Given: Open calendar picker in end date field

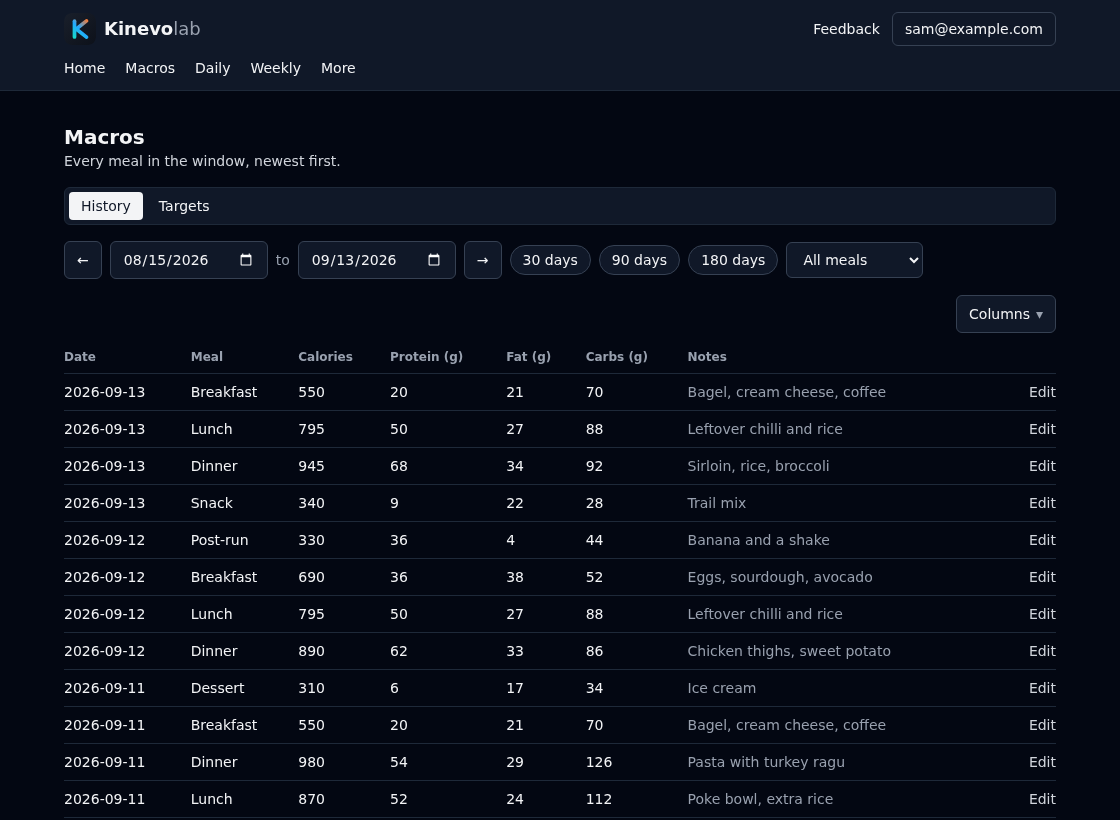Looking at the screenshot, I should coord(434,260).
